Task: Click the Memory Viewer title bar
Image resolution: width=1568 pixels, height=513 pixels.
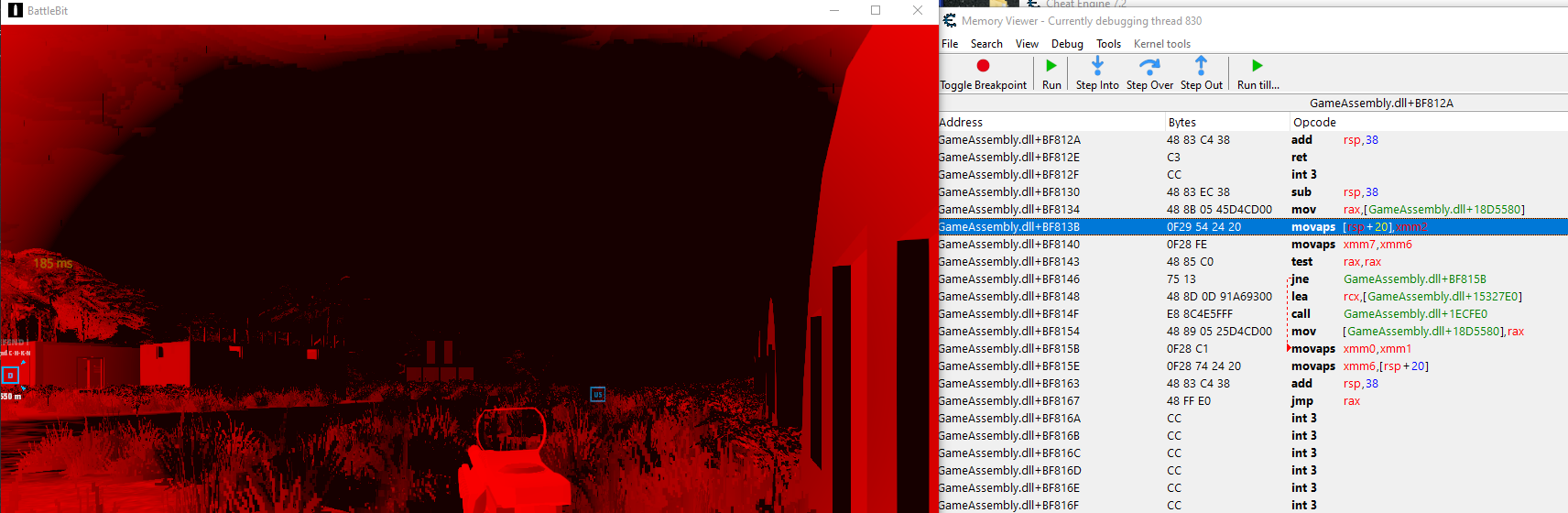Action: coord(1253,21)
